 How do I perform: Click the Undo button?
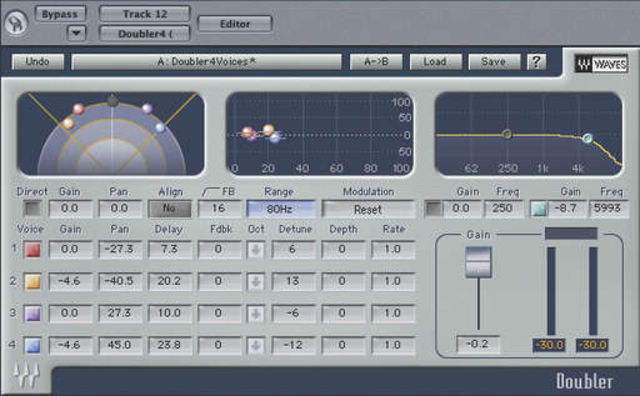click(38, 62)
